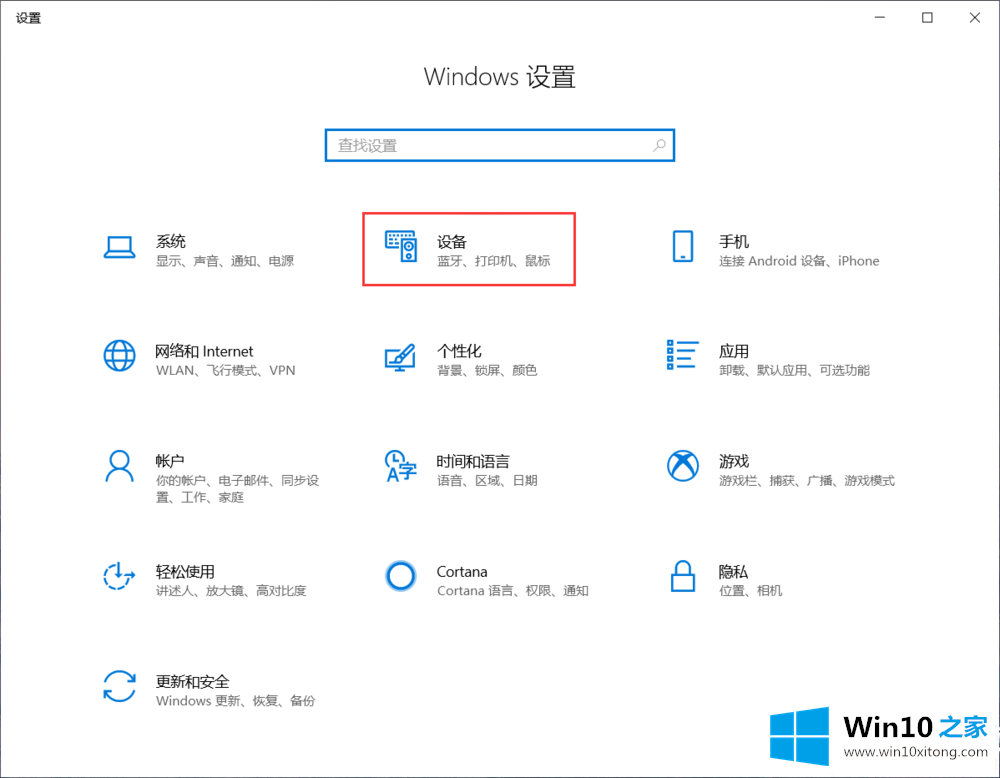Open the 轻松使用 dashed clock icon
The image size is (1000, 778).
click(119, 576)
